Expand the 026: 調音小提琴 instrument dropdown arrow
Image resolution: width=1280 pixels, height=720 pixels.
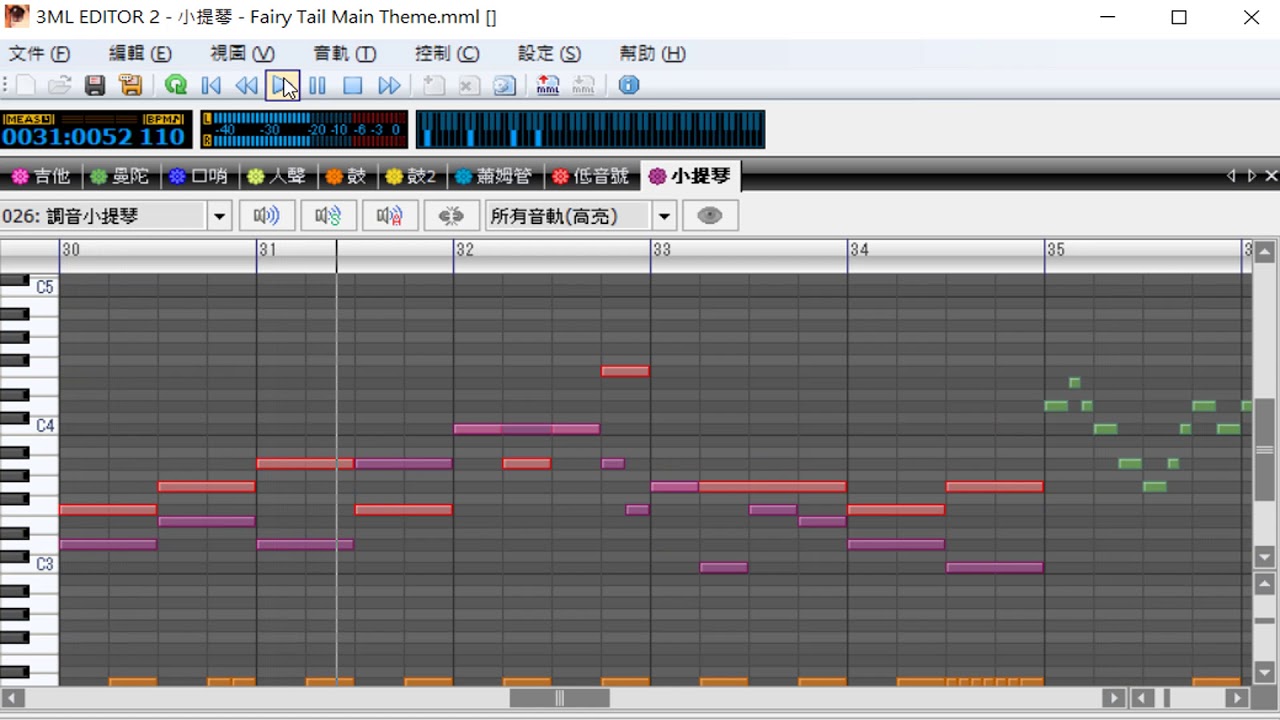tap(220, 216)
